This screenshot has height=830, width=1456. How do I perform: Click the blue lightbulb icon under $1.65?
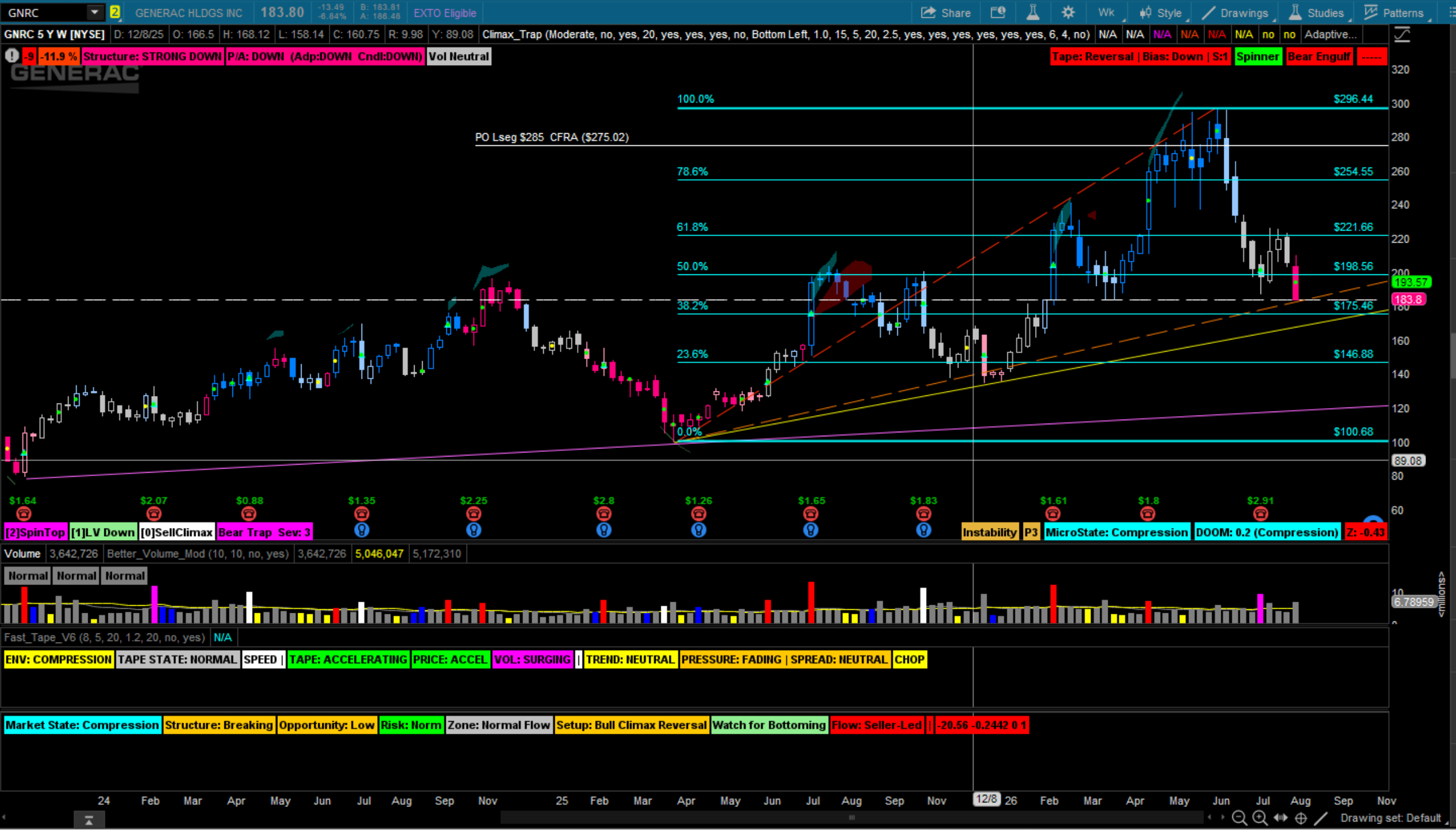click(811, 530)
